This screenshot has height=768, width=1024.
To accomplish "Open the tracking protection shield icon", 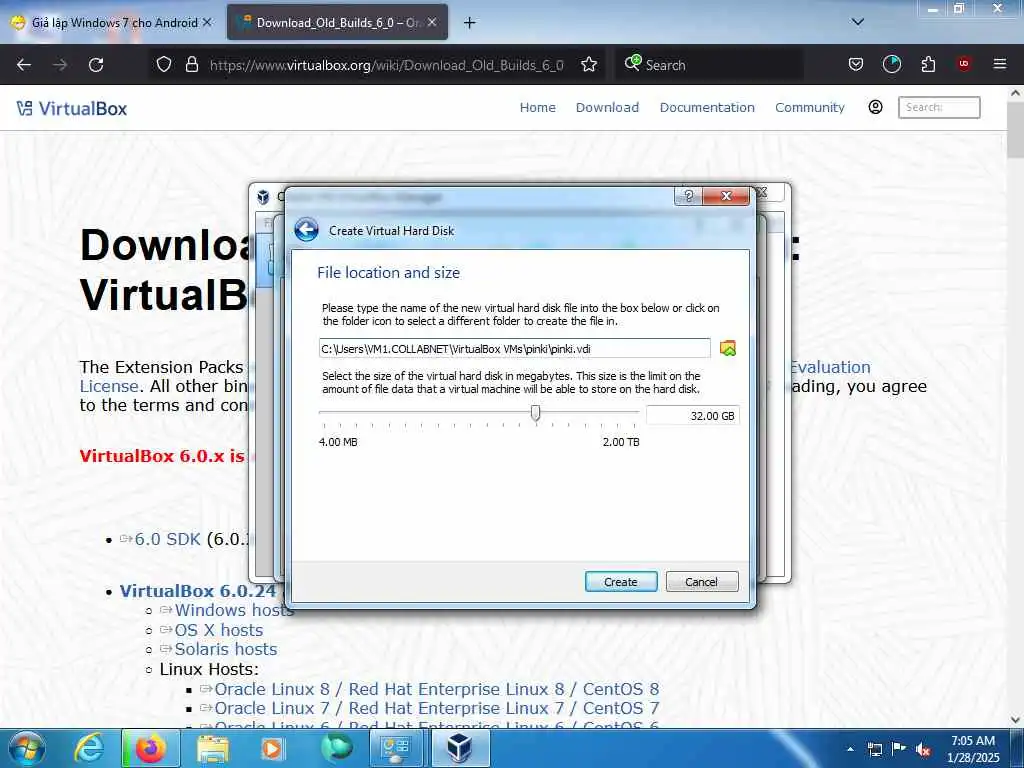I will point(164,65).
